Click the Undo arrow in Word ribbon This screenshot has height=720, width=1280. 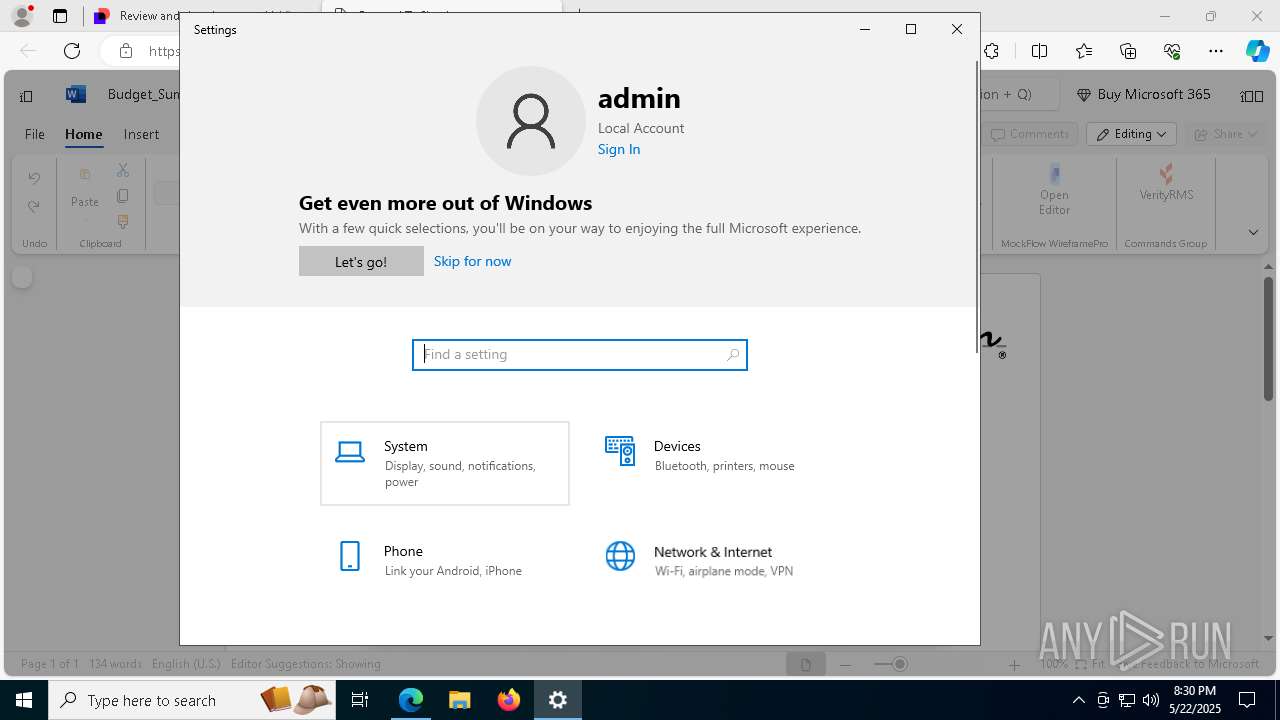tap(34, 178)
